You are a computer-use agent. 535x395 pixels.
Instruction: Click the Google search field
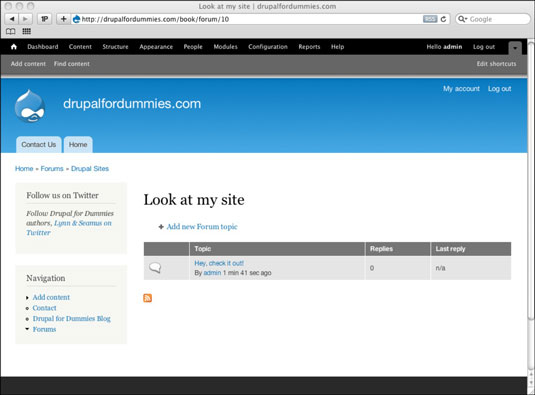click(x=493, y=19)
